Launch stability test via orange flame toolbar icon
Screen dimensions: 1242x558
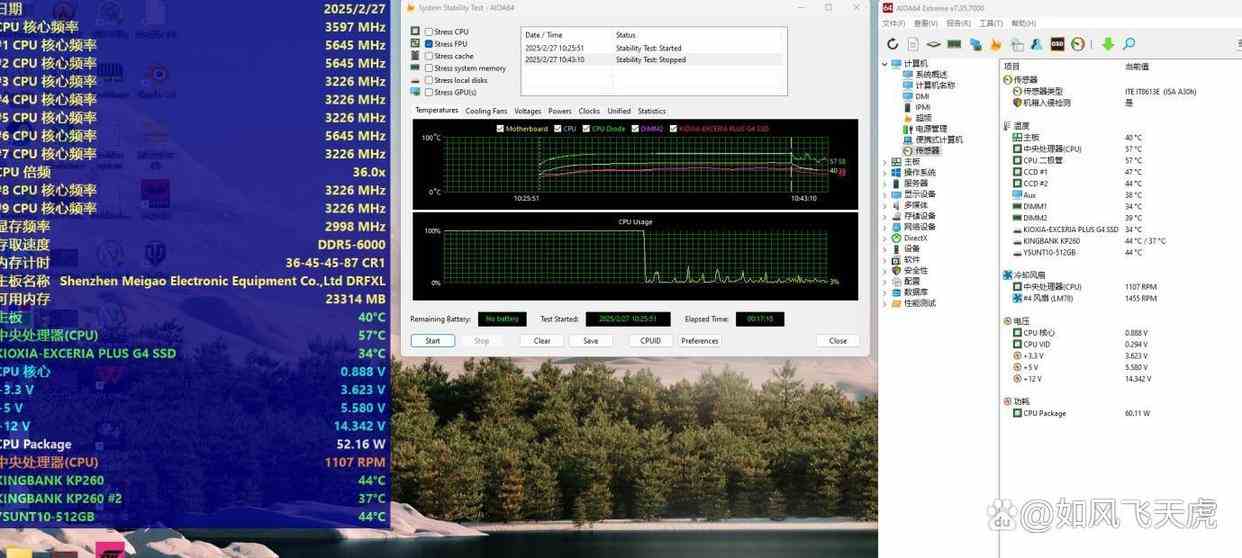pyautogui.click(x=996, y=44)
